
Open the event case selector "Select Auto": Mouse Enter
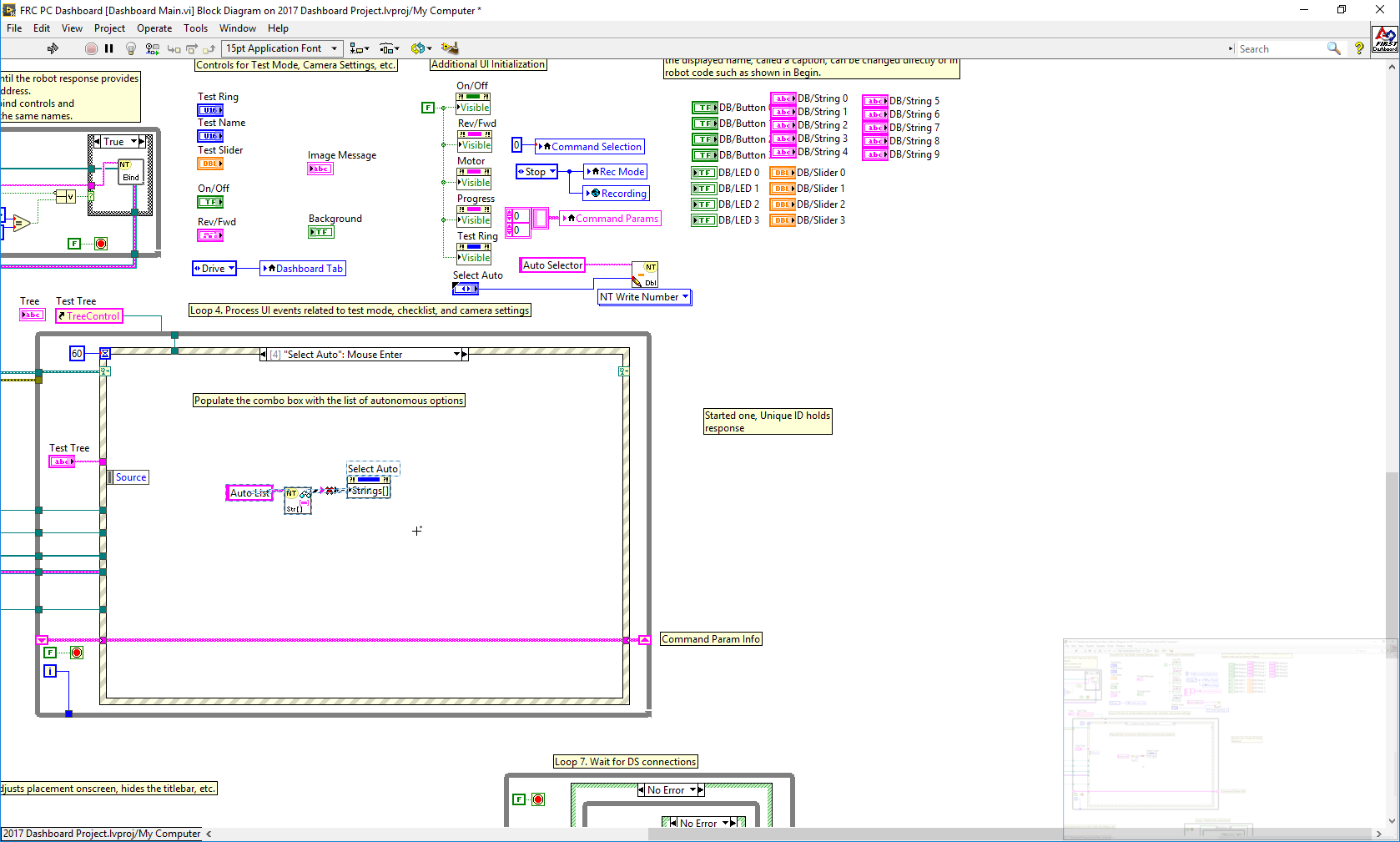[364, 355]
